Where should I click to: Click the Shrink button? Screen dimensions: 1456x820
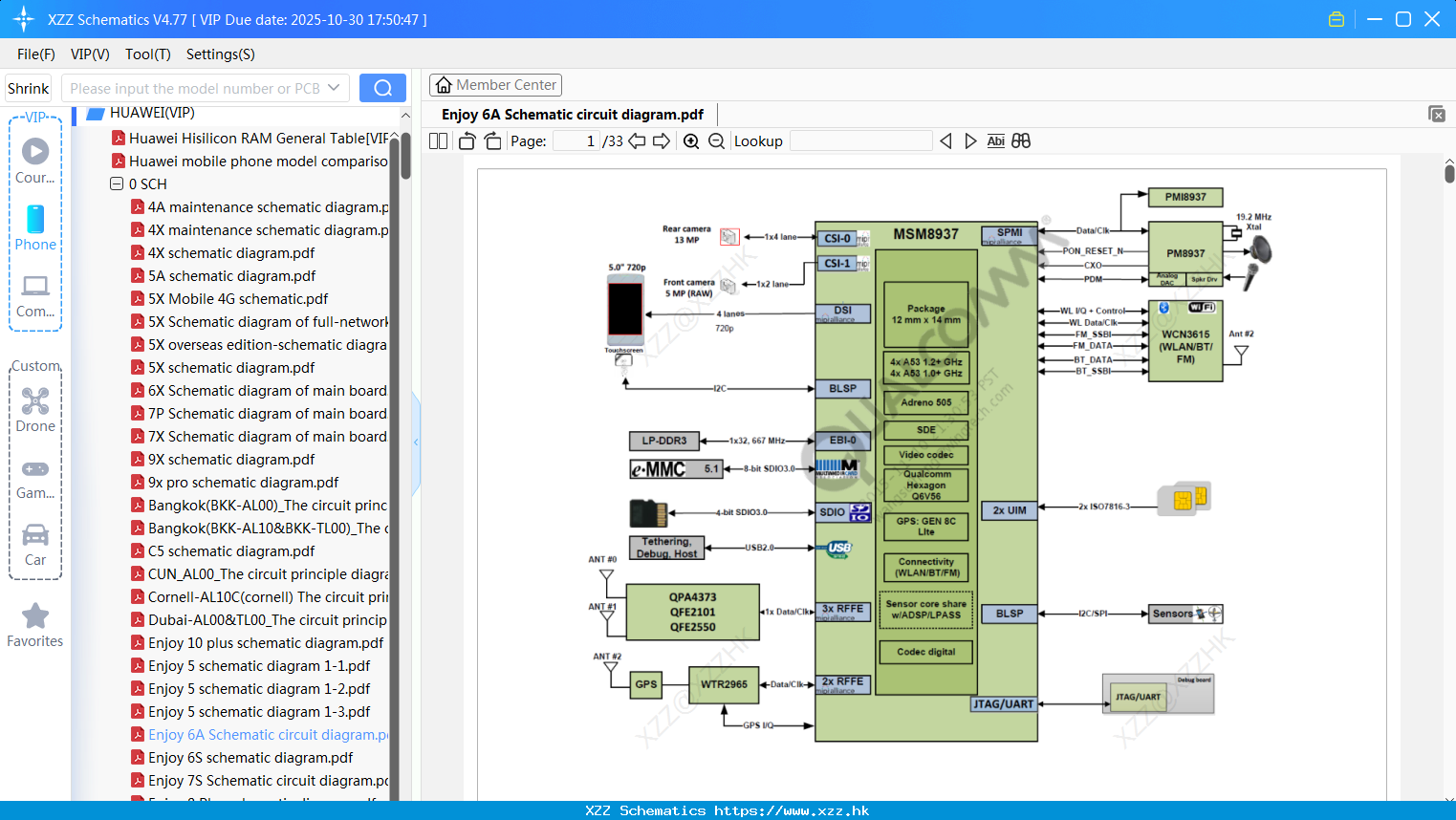click(29, 88)
